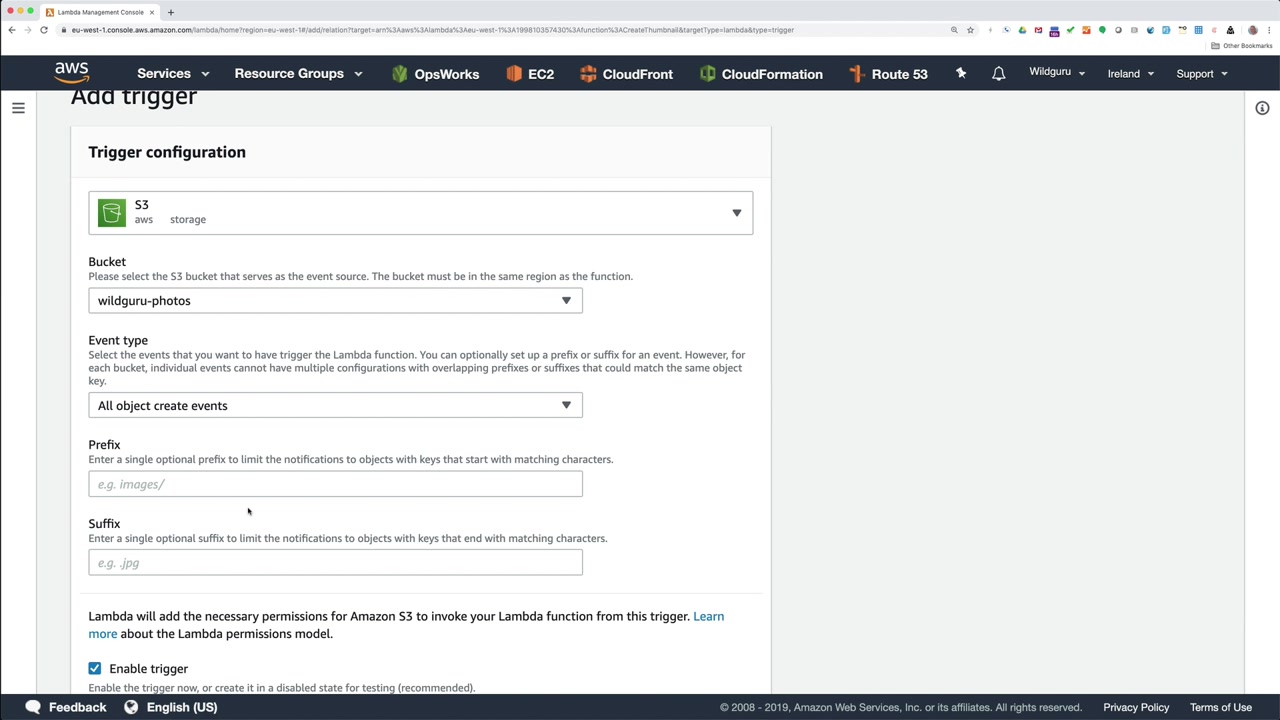Open the OpsWorks shortcut in the navbar

(x=435, y=74)
